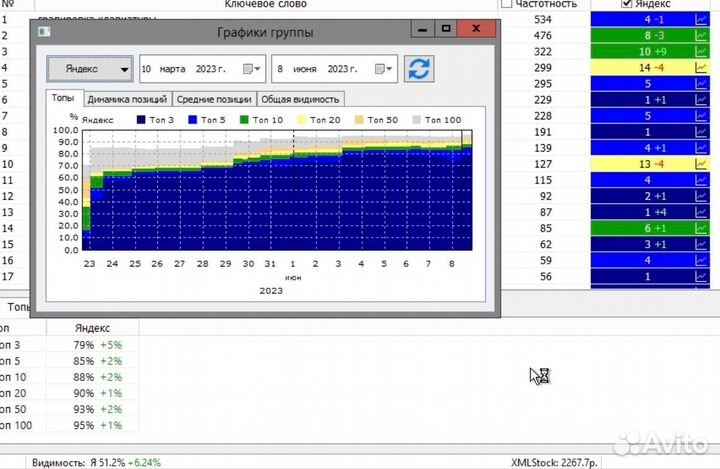The height and width of the screenshot is (469, 720).
Task: Open calendar for the 8 июня end date
Action: coord(384,69)
